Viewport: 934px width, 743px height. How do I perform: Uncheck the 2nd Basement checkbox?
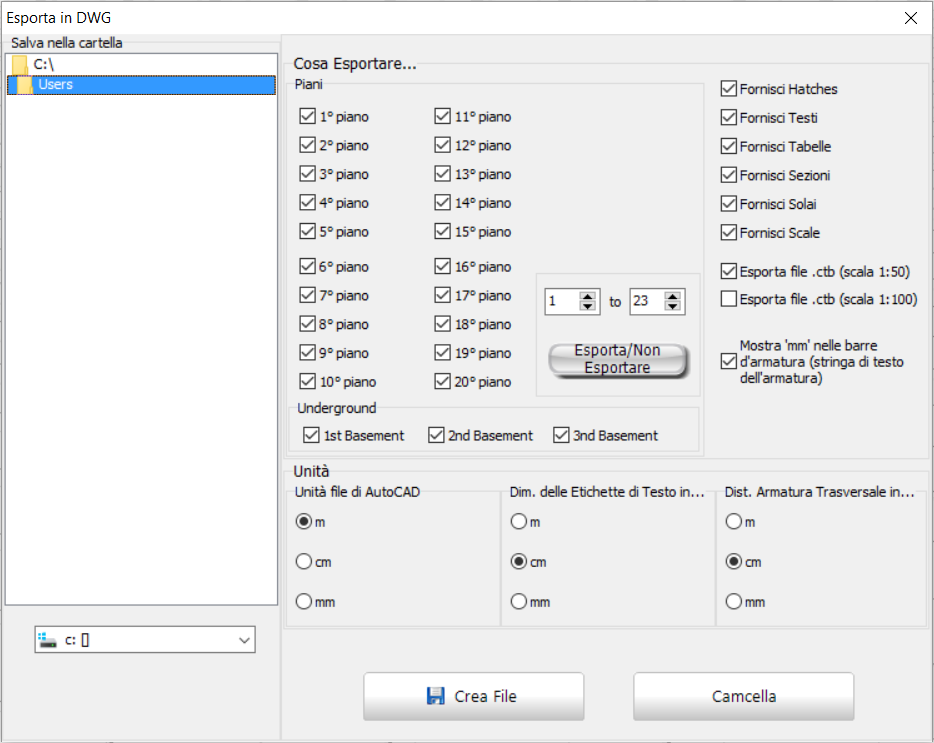point(436,435)
